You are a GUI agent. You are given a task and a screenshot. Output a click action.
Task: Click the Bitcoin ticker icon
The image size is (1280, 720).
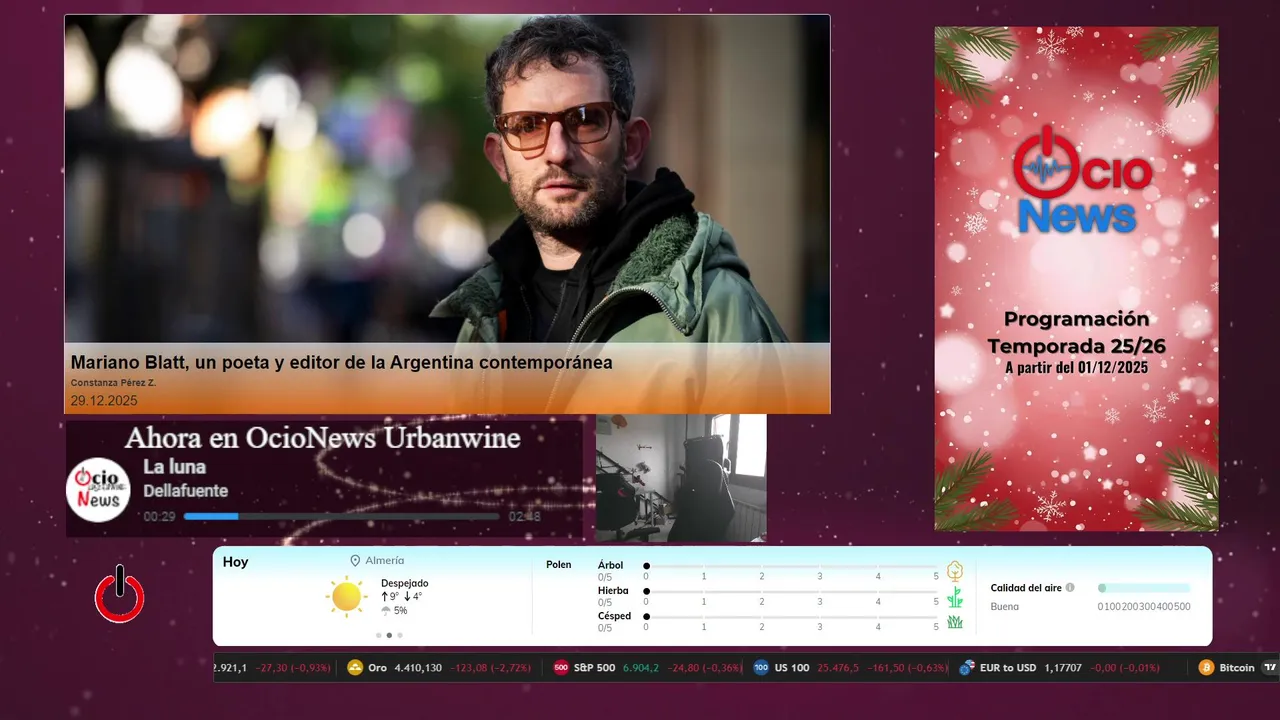[1207, 668]
